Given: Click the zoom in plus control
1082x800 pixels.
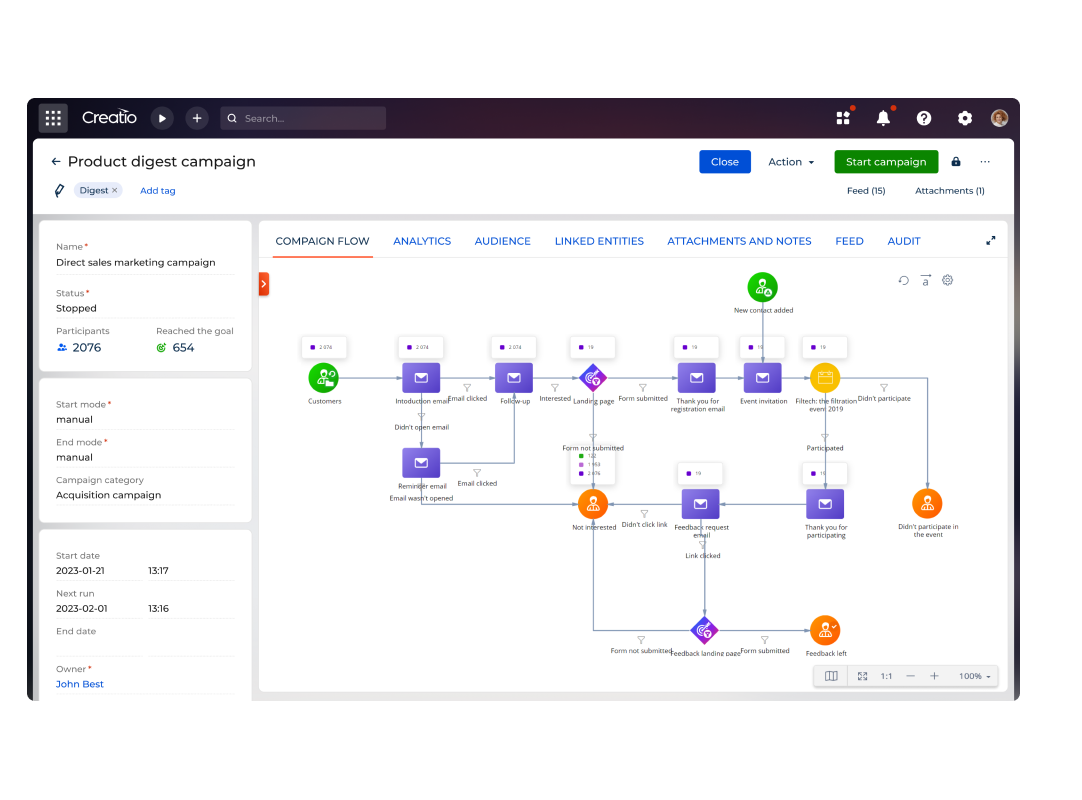Looking at the screenshot, I should point(934,676).
